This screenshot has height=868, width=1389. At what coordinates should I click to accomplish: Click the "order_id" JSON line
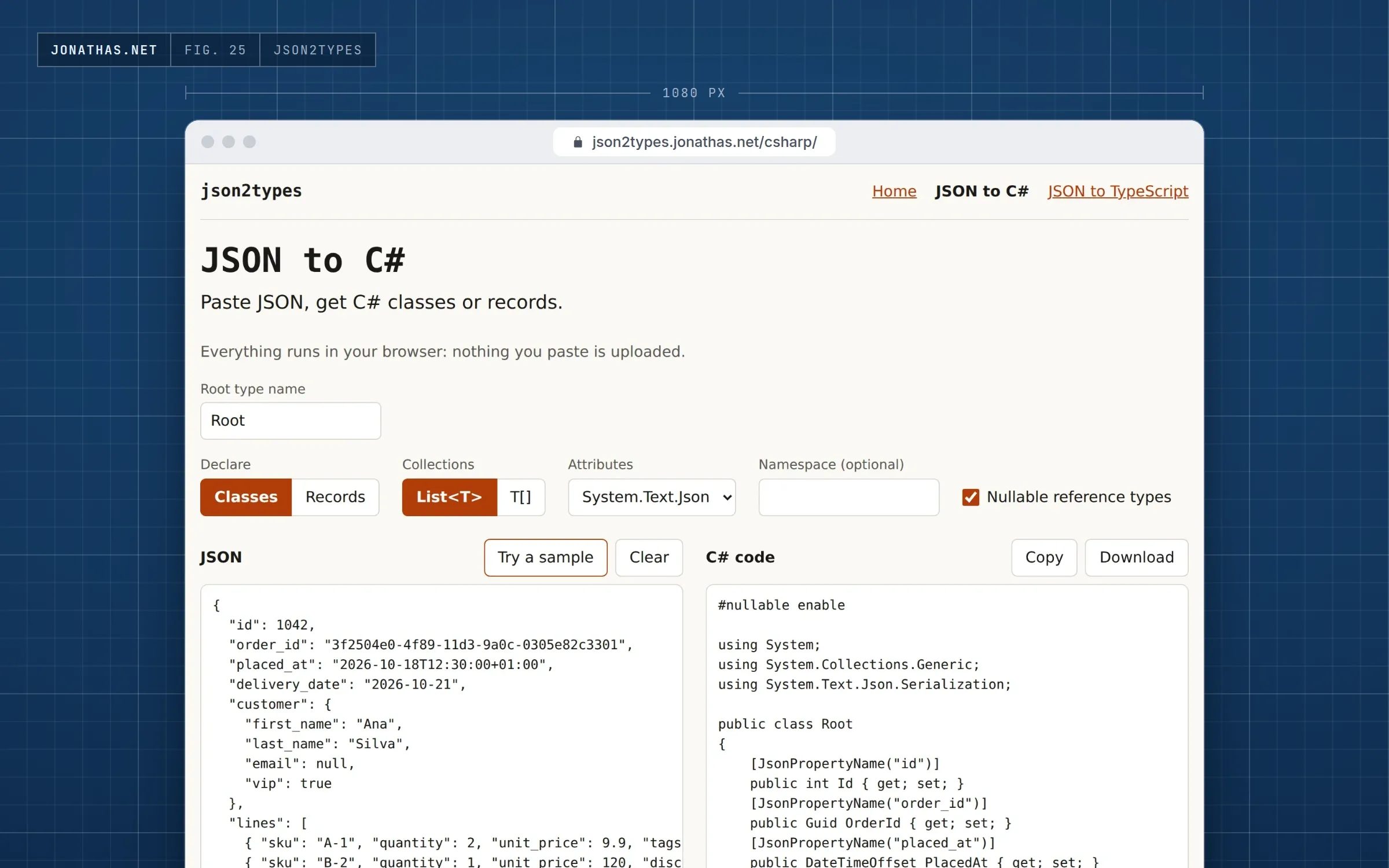pos(431,645)
